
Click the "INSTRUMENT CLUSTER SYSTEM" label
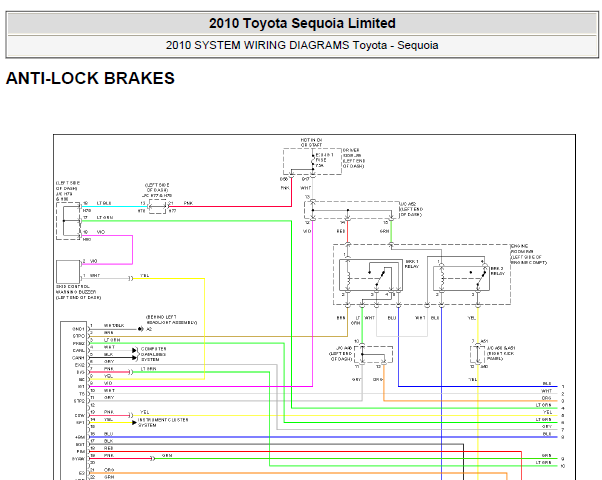[x=163, y=422]
